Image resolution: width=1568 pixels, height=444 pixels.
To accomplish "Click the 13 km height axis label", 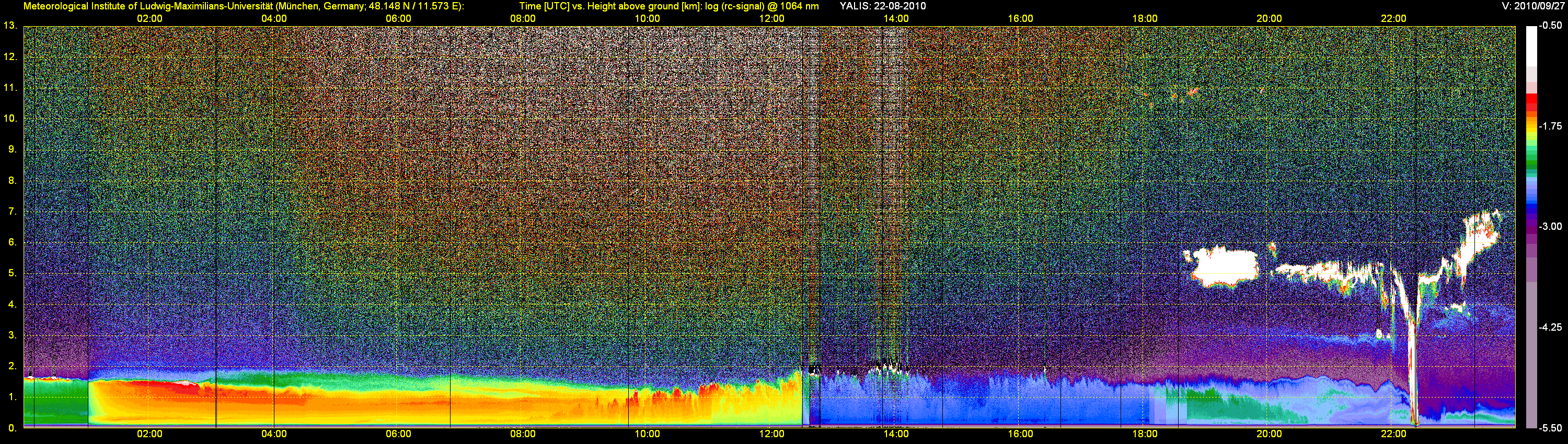I will [x=10, y=26].
